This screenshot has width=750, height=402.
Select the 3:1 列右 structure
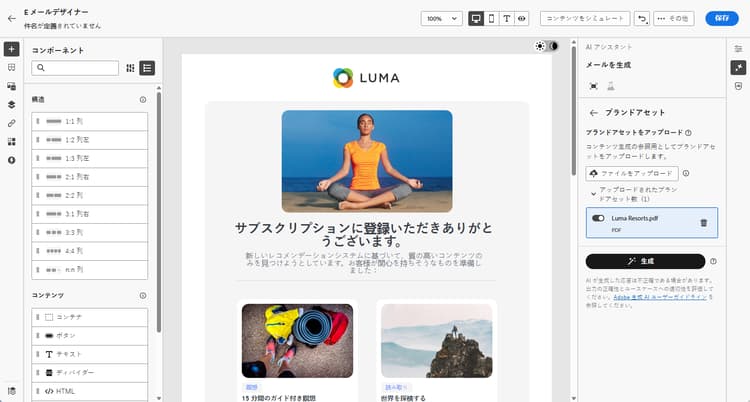(89, 214)
